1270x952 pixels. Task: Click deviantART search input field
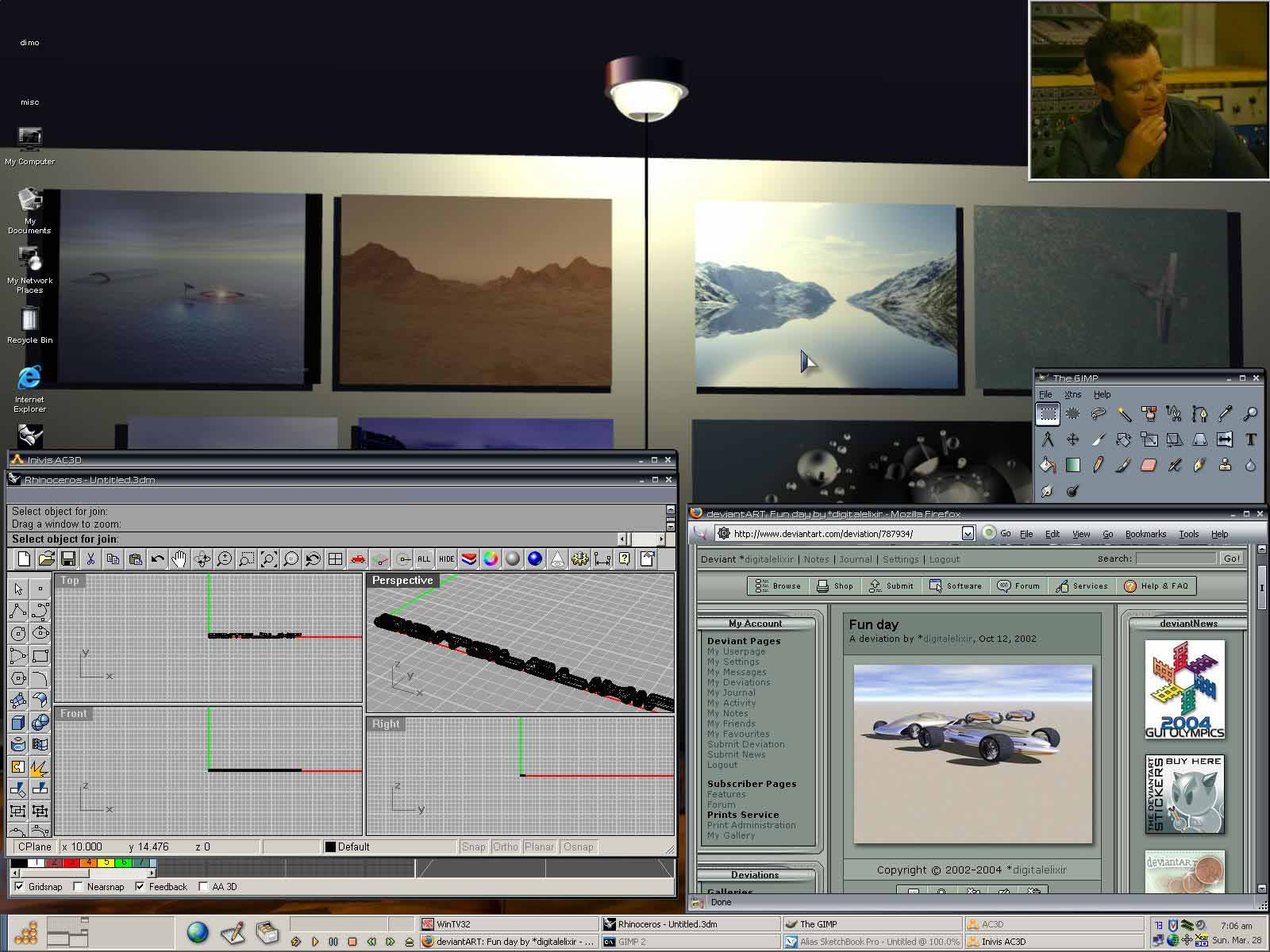tap(1176, 559)
